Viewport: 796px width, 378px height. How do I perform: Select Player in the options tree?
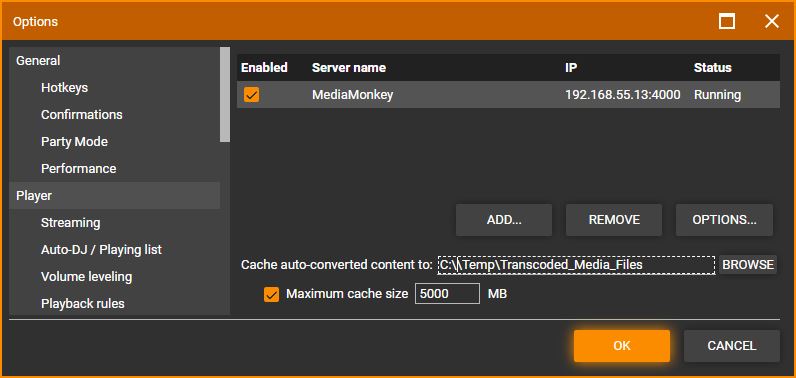pos(114,195)
